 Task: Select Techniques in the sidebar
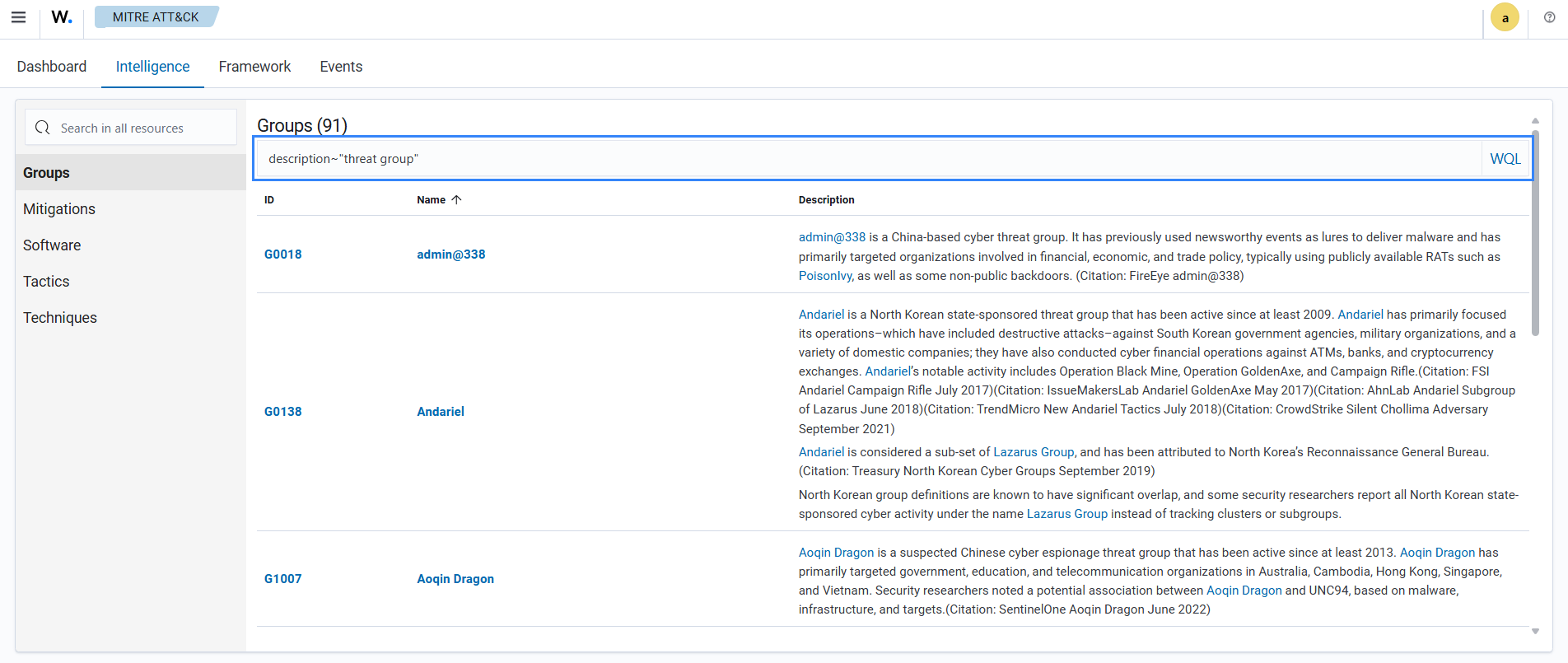pos(60,318)
